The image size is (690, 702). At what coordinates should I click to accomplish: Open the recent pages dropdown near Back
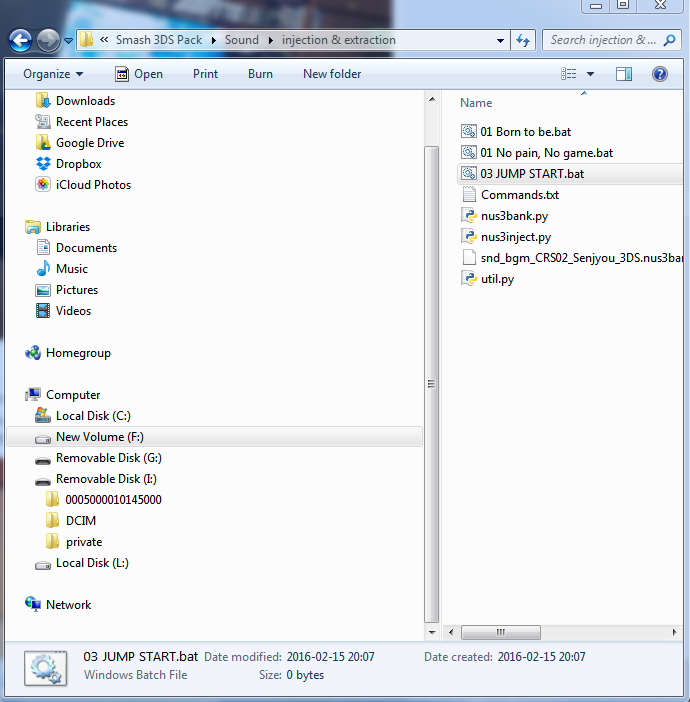69,41
